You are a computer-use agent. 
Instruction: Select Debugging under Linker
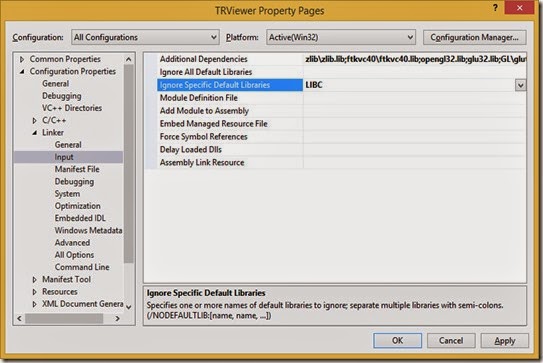(74, 182)
